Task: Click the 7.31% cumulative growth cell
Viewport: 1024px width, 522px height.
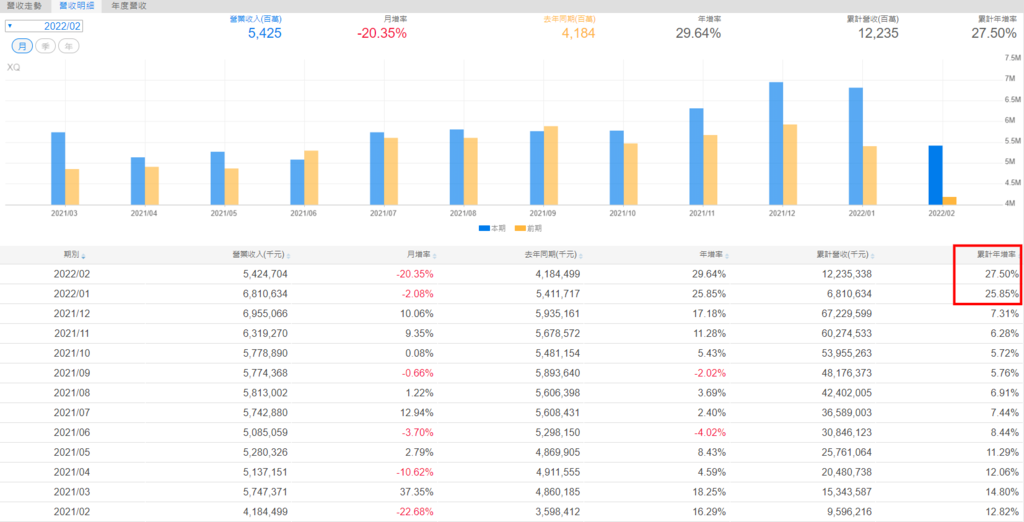Action: click(1005, 314)
